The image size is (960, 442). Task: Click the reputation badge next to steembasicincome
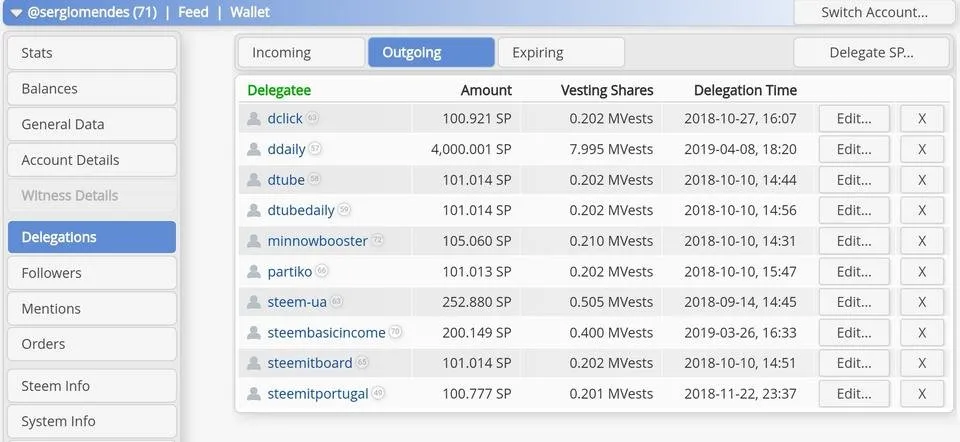396,331
